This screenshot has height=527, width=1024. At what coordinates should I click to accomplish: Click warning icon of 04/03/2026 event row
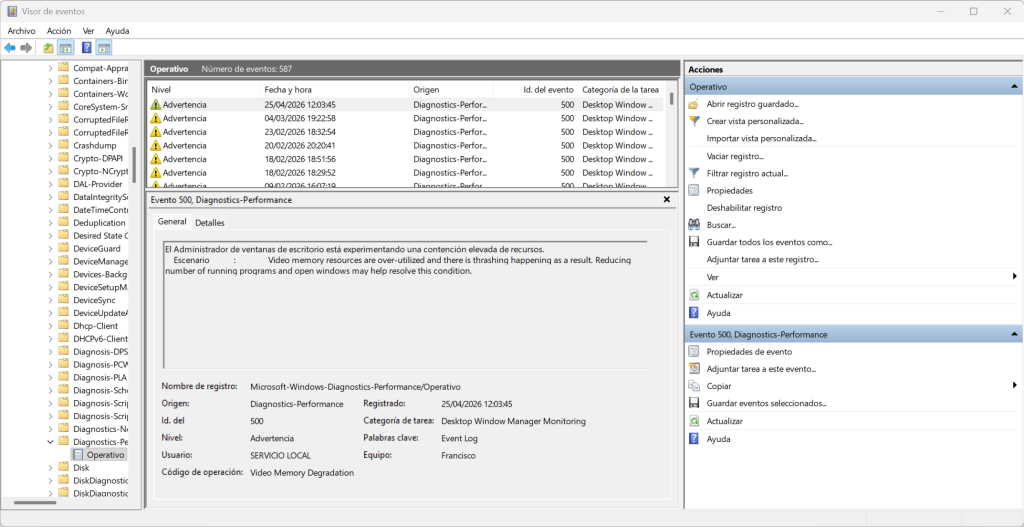tap(155, 118)
